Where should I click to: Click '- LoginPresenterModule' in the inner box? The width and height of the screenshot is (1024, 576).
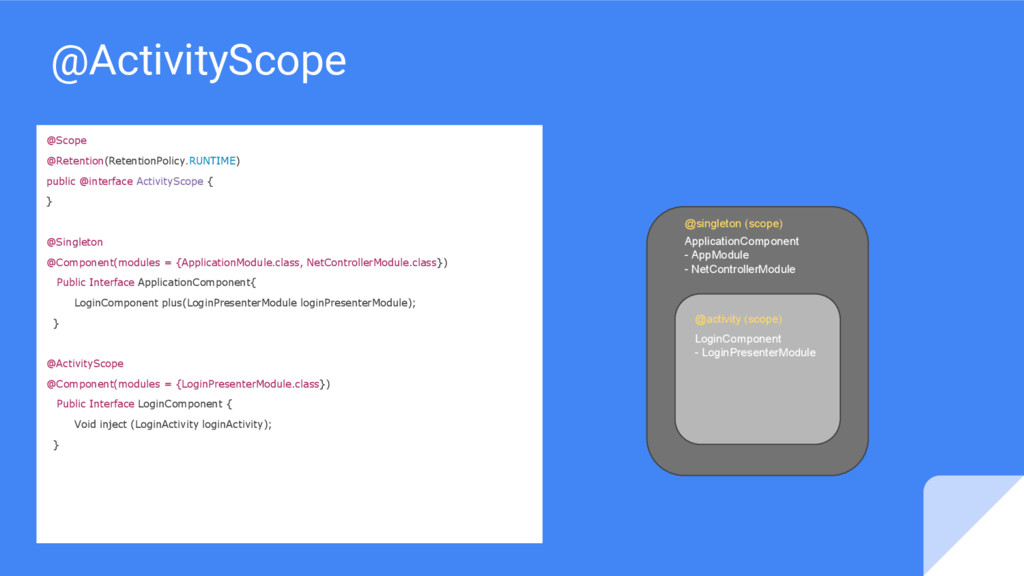(755, 353)
